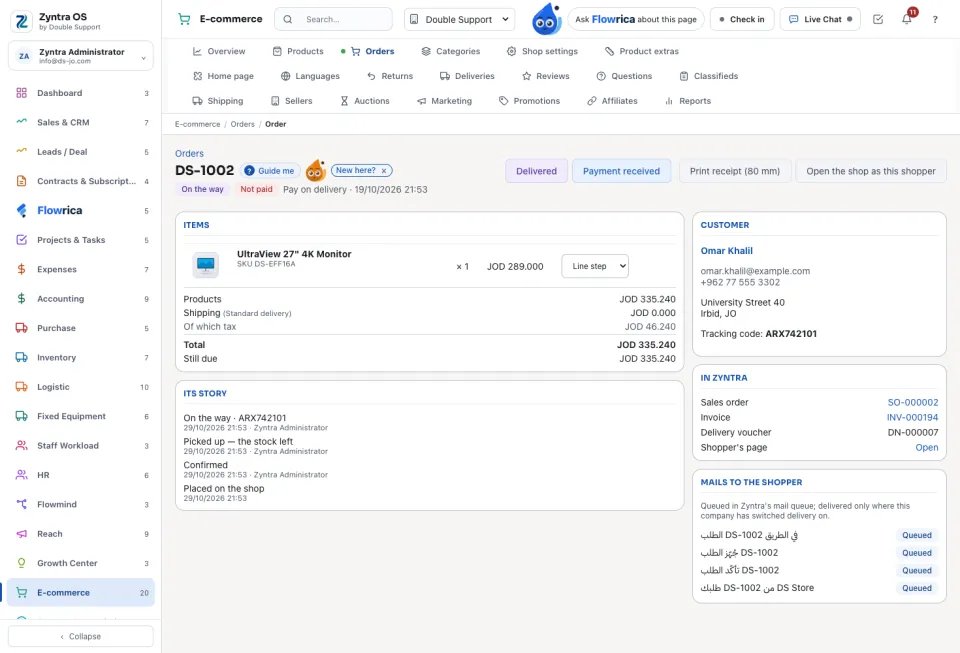Dismiss the New here? badge

[x=384, y=171]
